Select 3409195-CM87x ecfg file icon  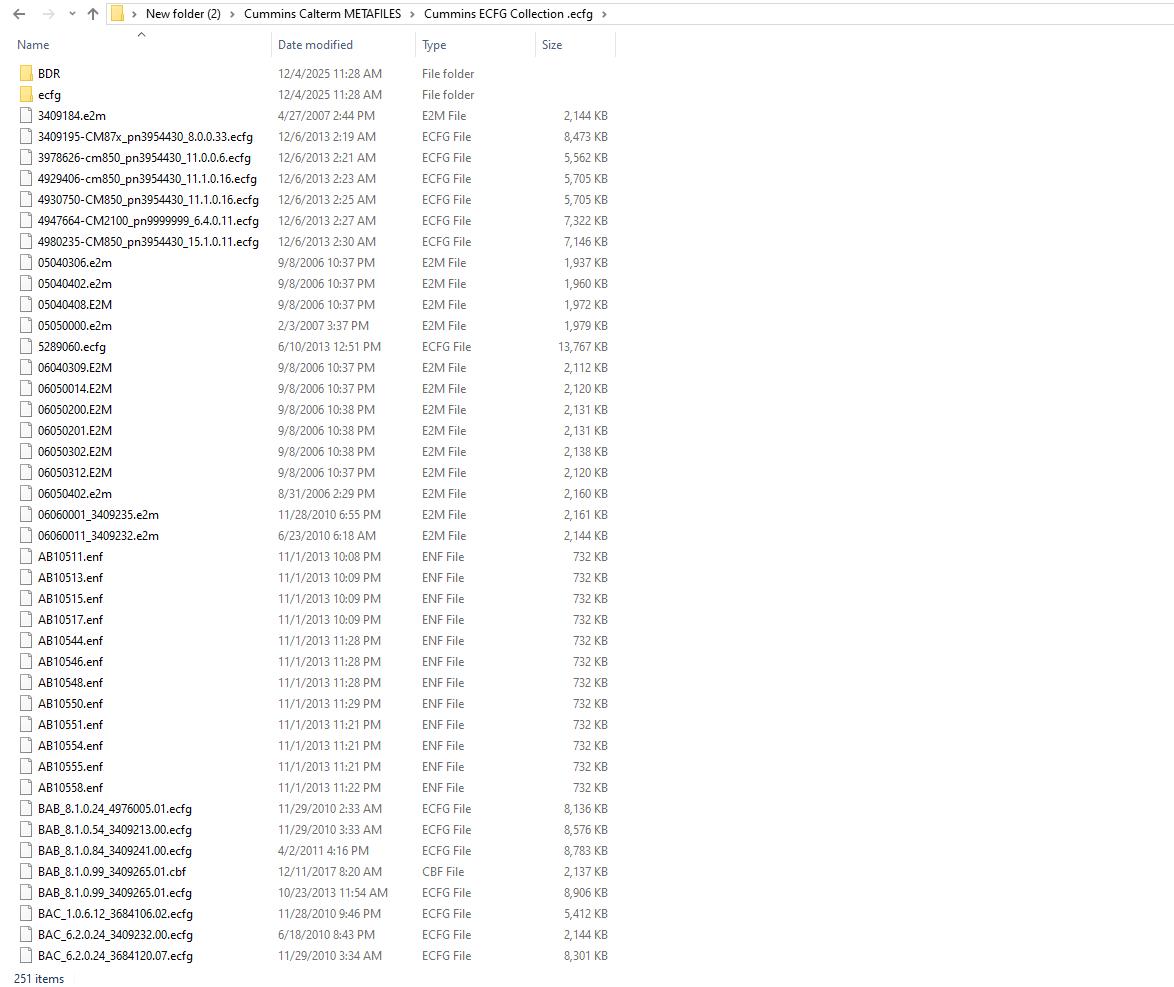[x=26, y=136]
